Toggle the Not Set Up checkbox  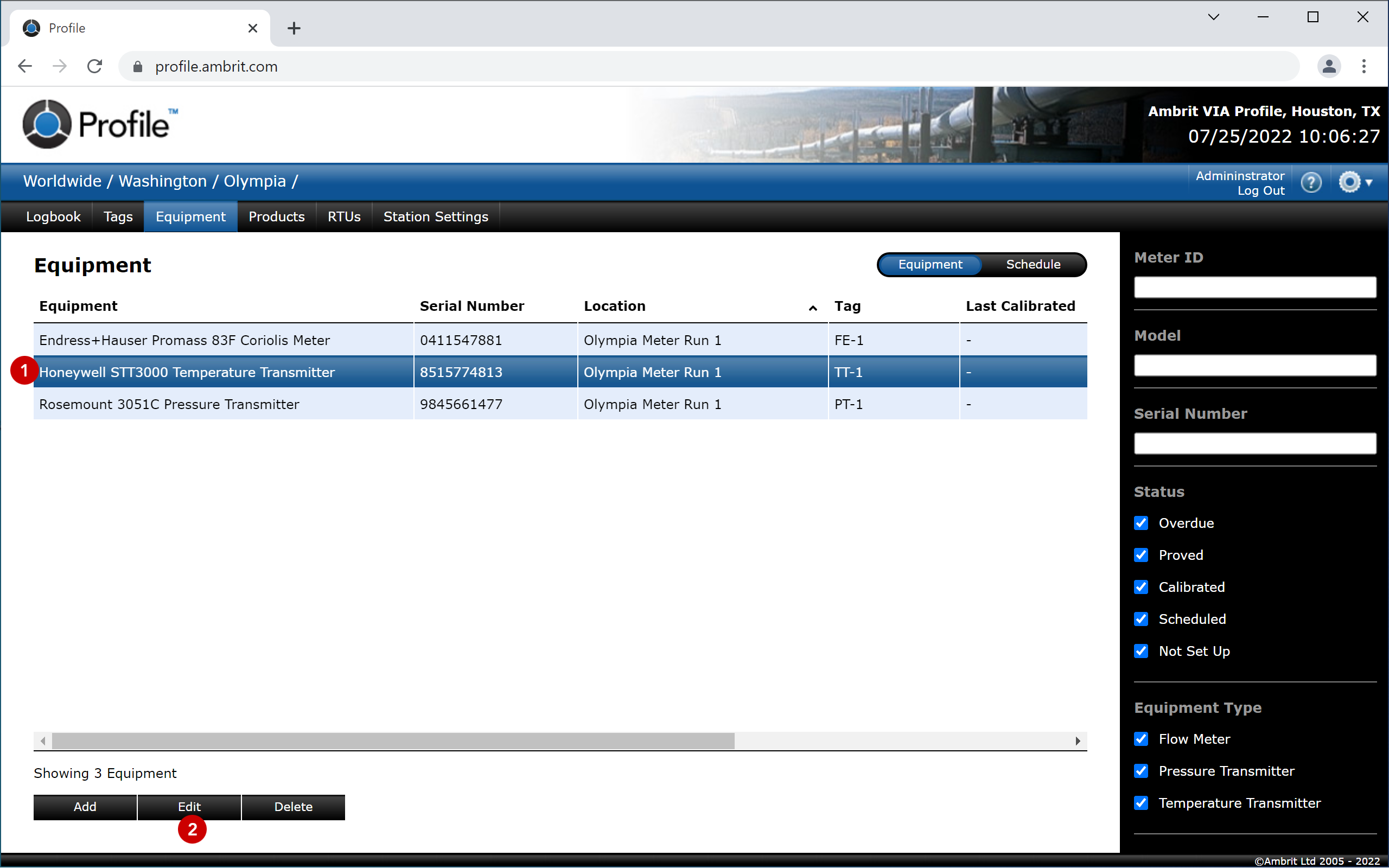point(1141,652)
